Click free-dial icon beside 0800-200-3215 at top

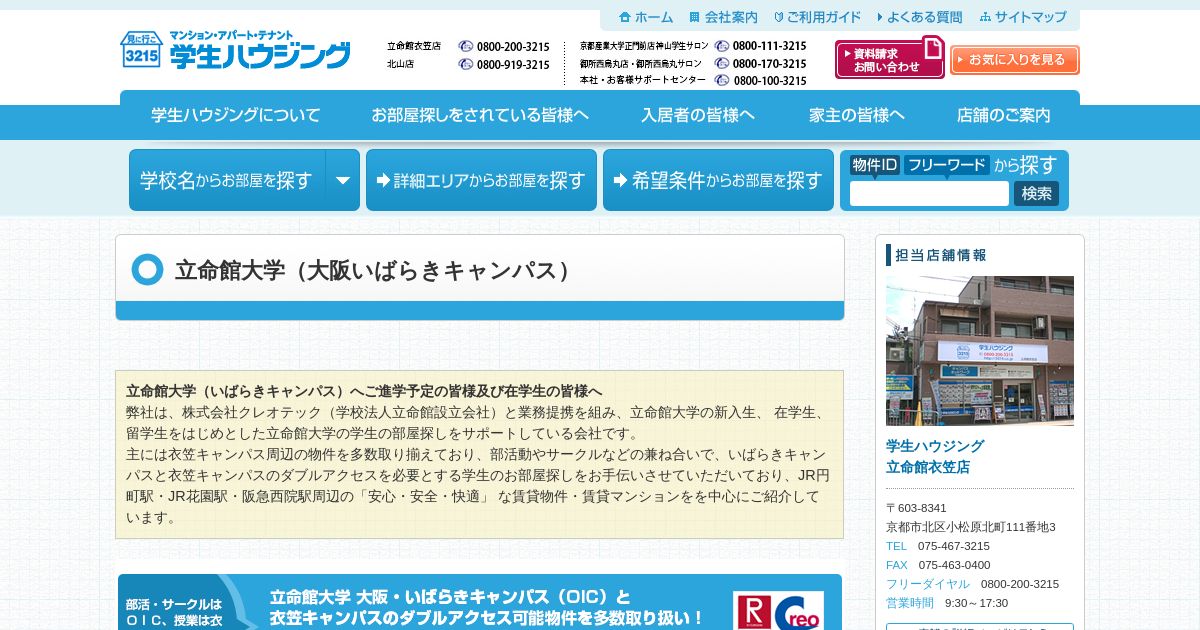pyautogui.click(x=466, y=46)
